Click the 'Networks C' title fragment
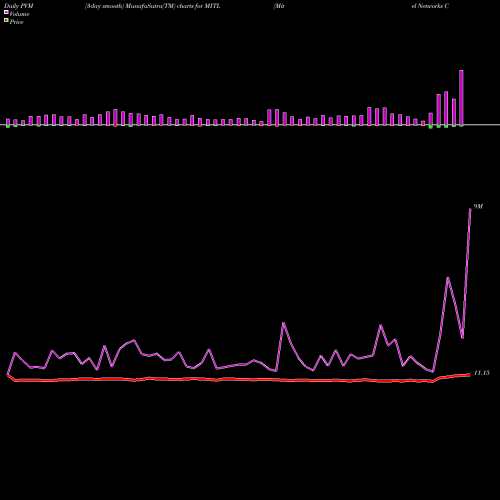Image resolution: width=500 pixels, height=500 pixels. 433,6
